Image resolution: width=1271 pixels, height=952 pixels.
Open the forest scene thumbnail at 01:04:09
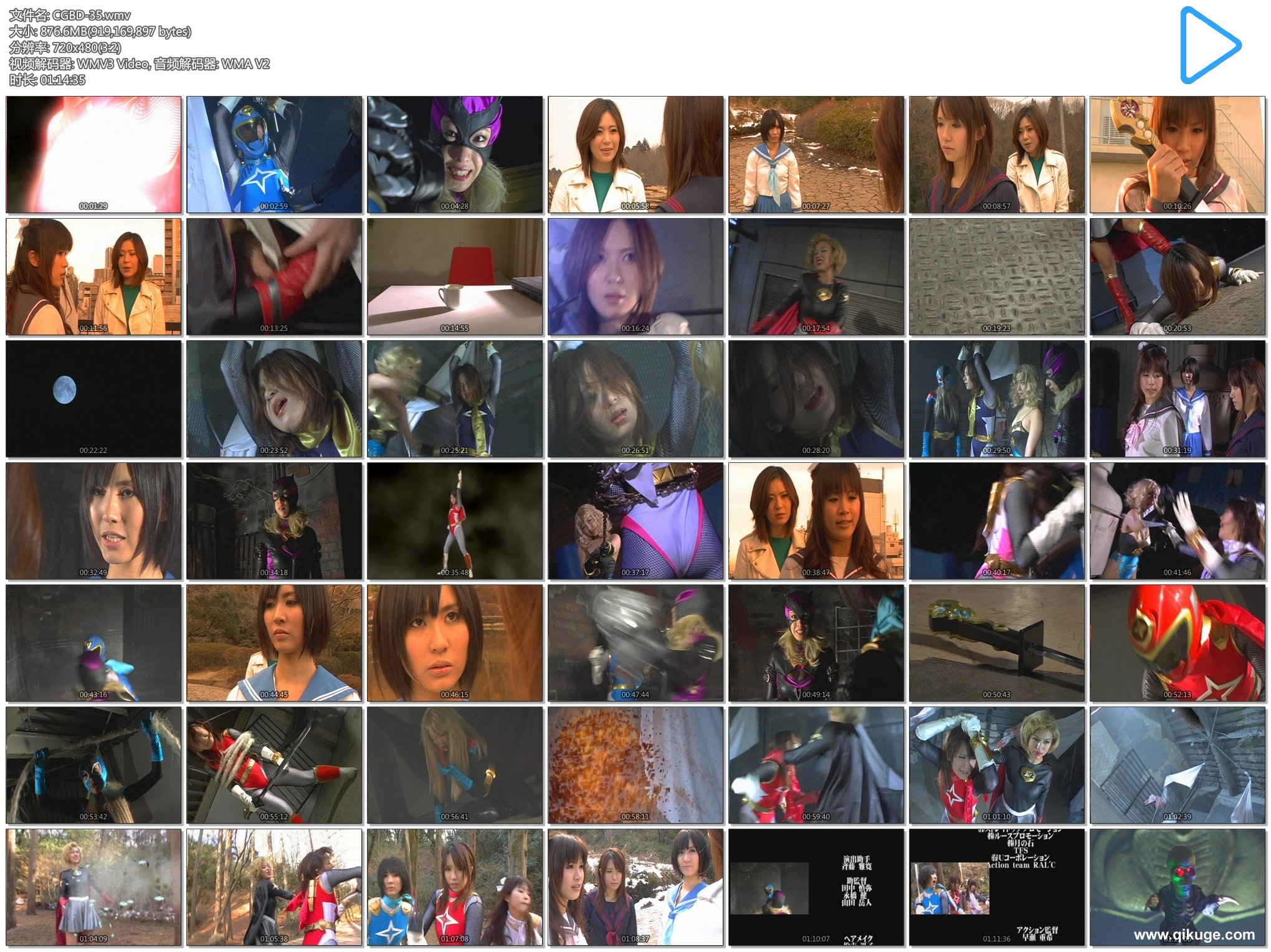[x=93, y=887]
